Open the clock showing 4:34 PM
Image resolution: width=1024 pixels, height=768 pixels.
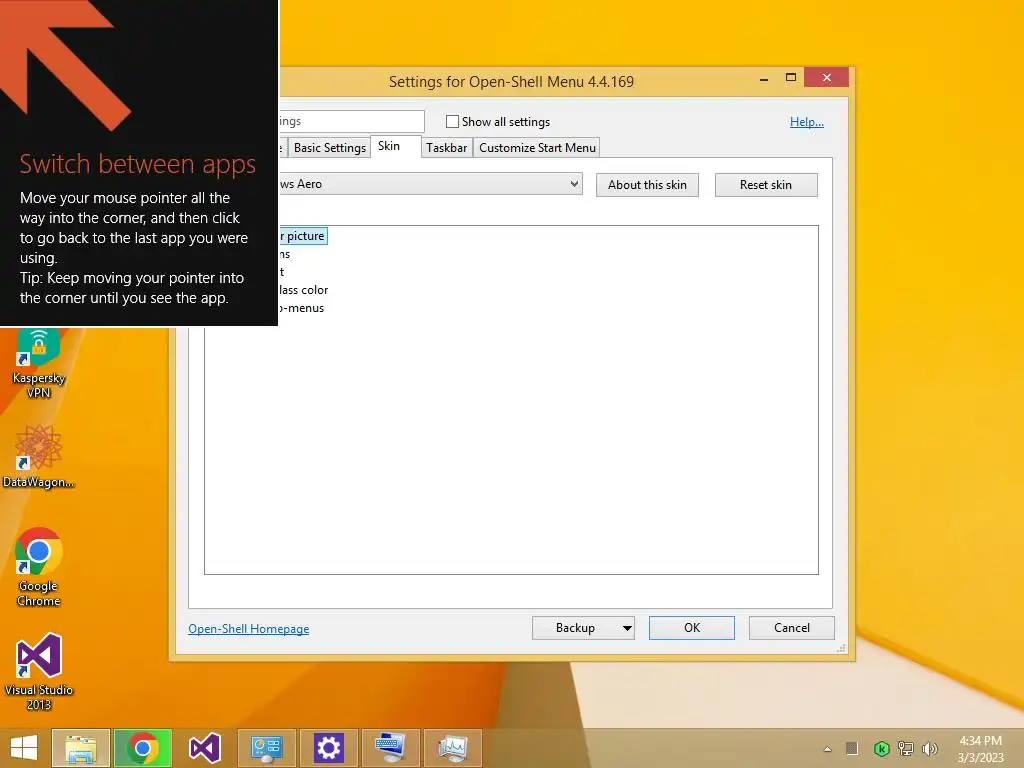tap(980, 749)
